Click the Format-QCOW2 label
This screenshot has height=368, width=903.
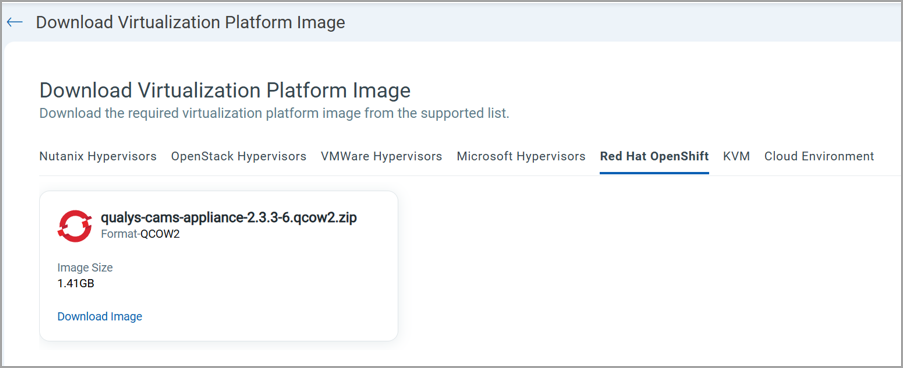click(x=141, y=234)
